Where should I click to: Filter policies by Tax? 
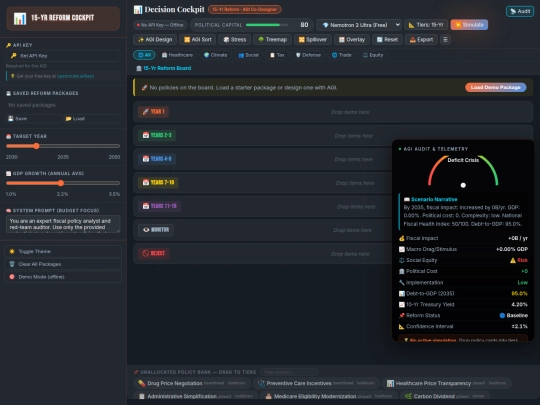(x=277, y=55)
